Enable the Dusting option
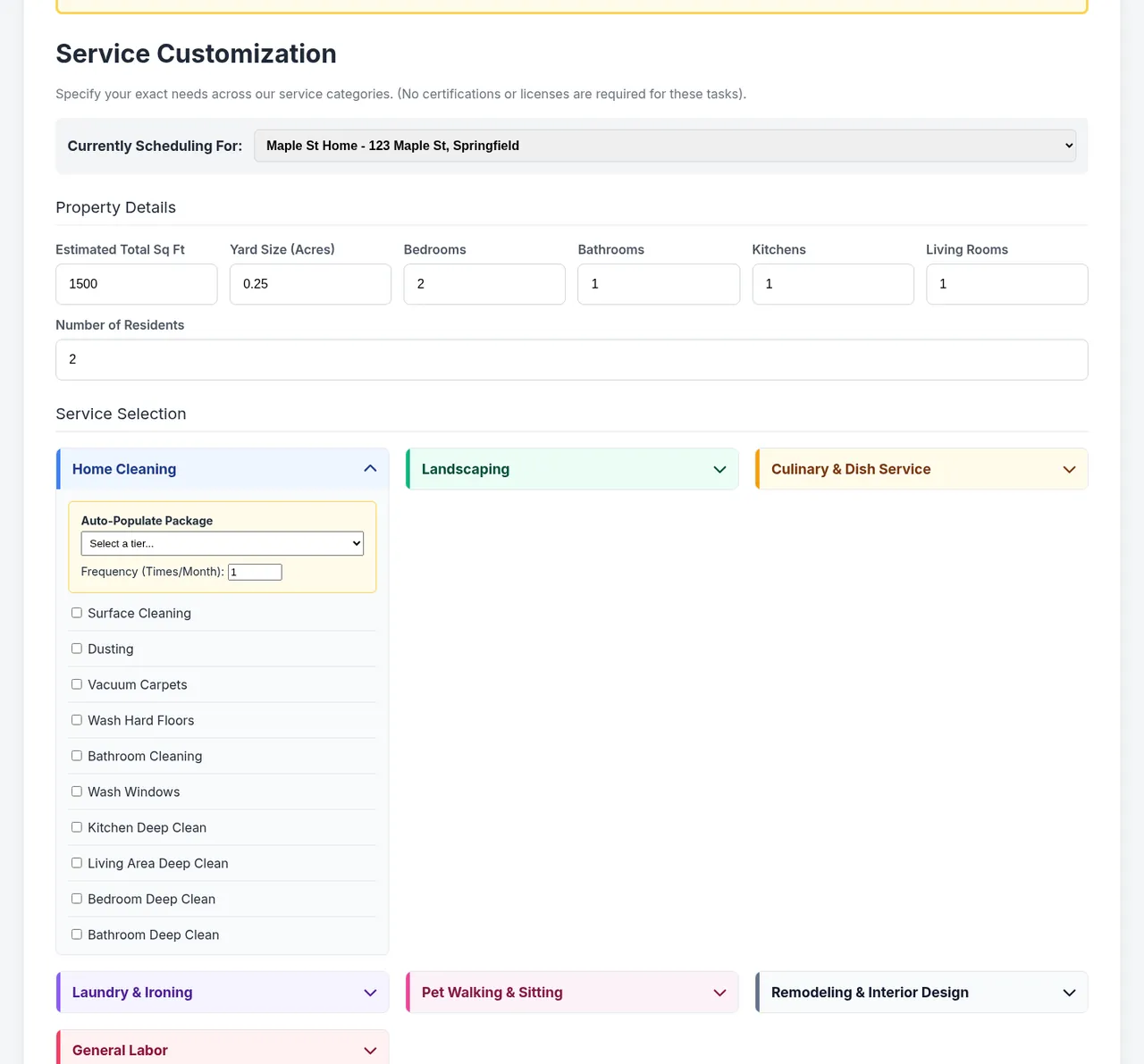 tap(77, 649)
